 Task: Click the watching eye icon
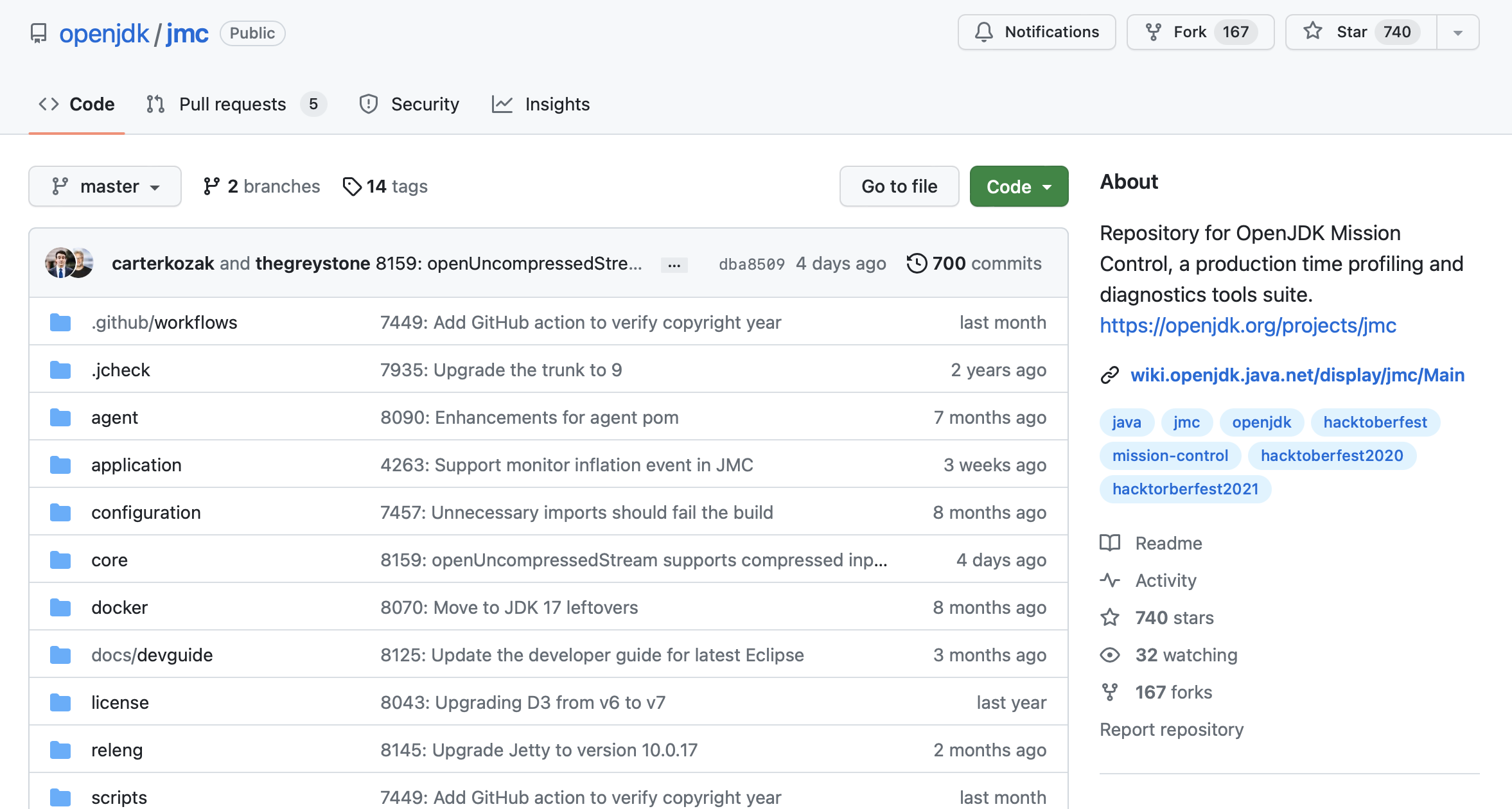tap(1109, 655)
